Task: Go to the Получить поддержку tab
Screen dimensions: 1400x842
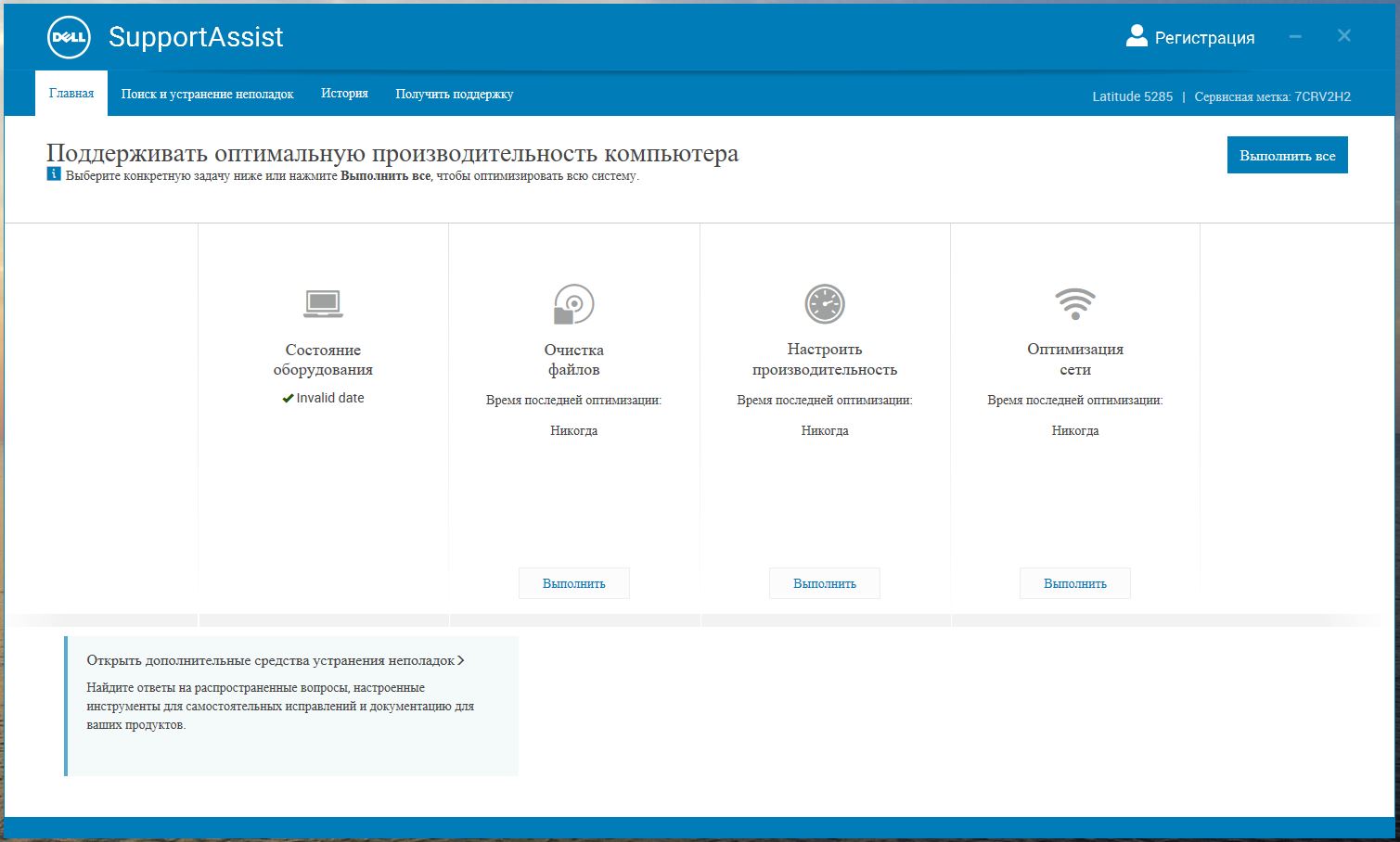Action: pyautogui.click(x=455, y=95)
